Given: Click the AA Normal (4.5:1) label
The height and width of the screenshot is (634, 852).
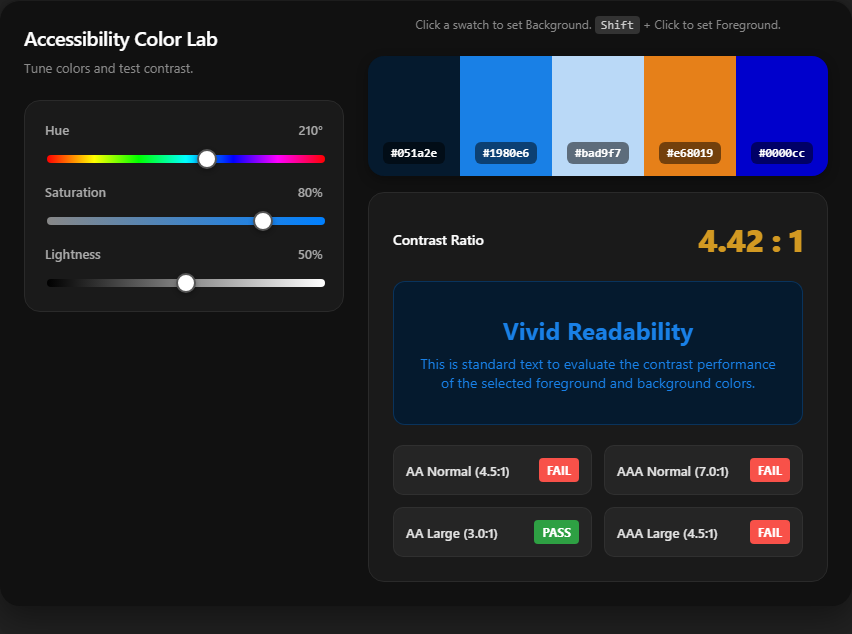Looking at the screenshot, I should 458,472.
